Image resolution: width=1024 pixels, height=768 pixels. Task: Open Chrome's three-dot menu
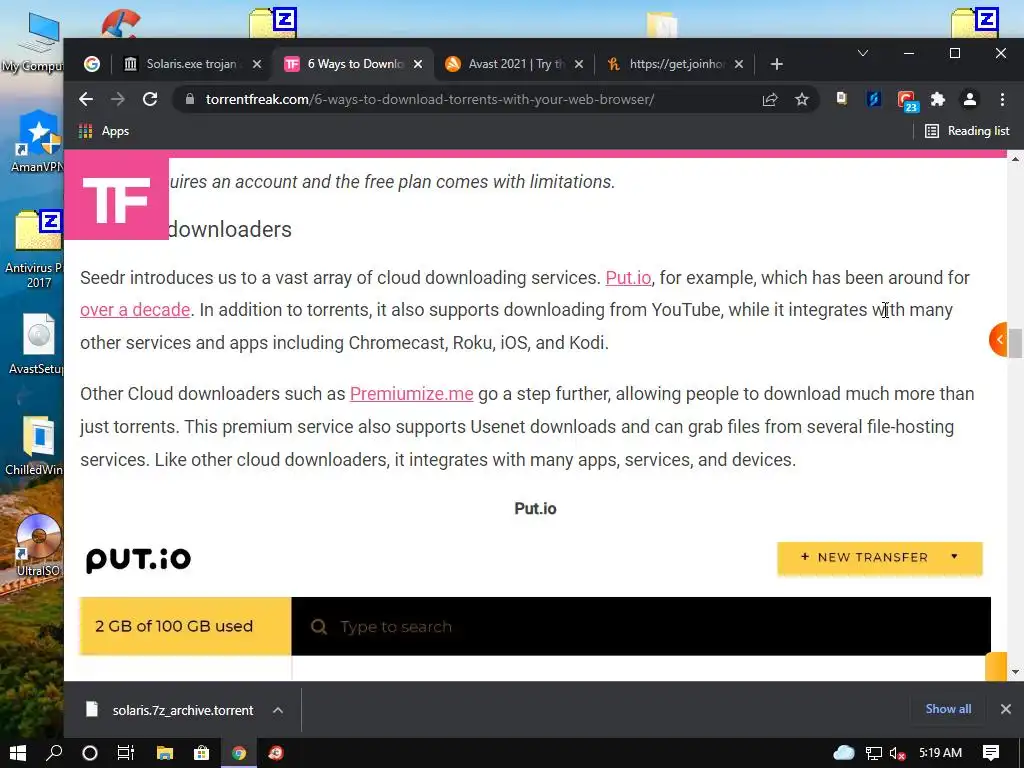click(x=1002, y=99)
